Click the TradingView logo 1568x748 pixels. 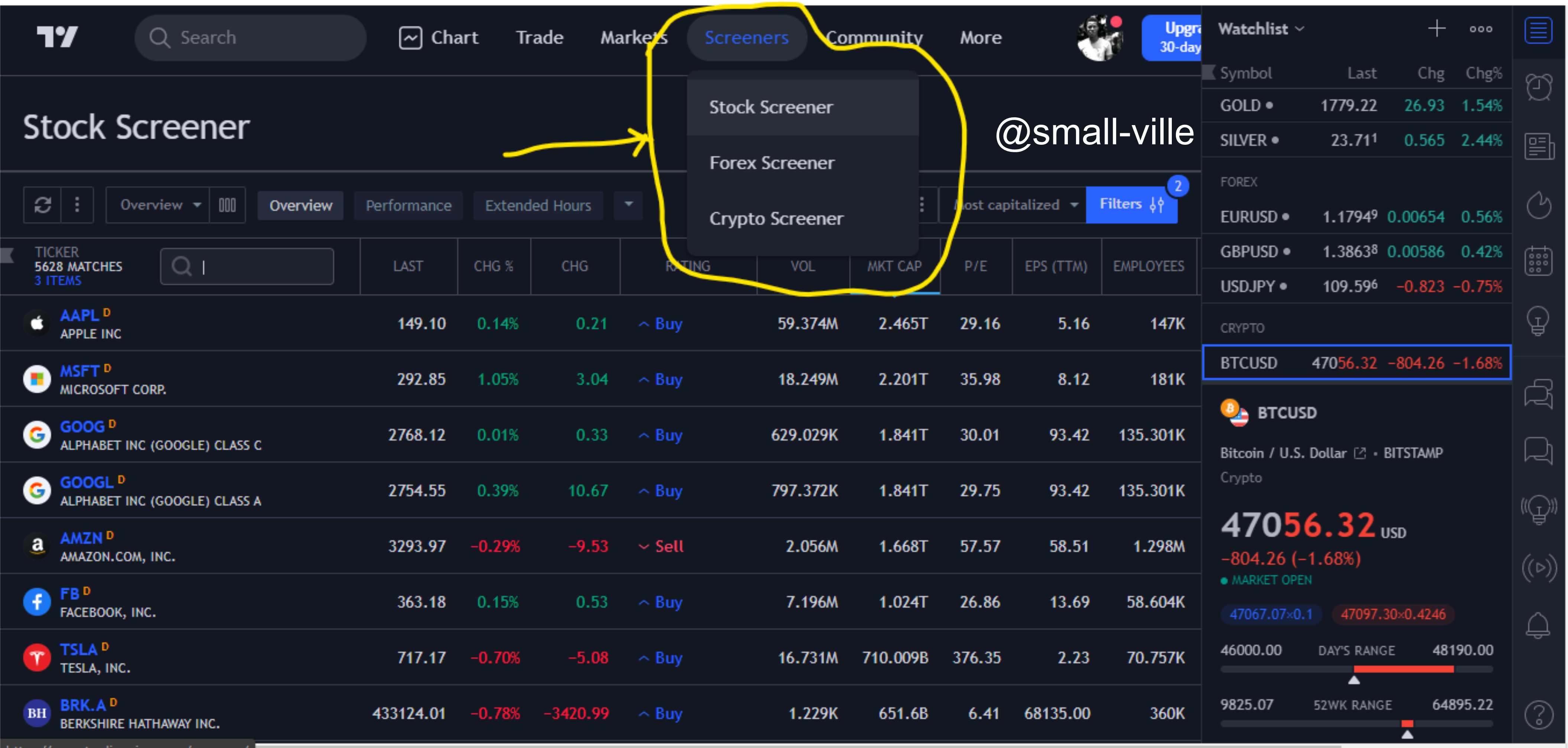57,37
